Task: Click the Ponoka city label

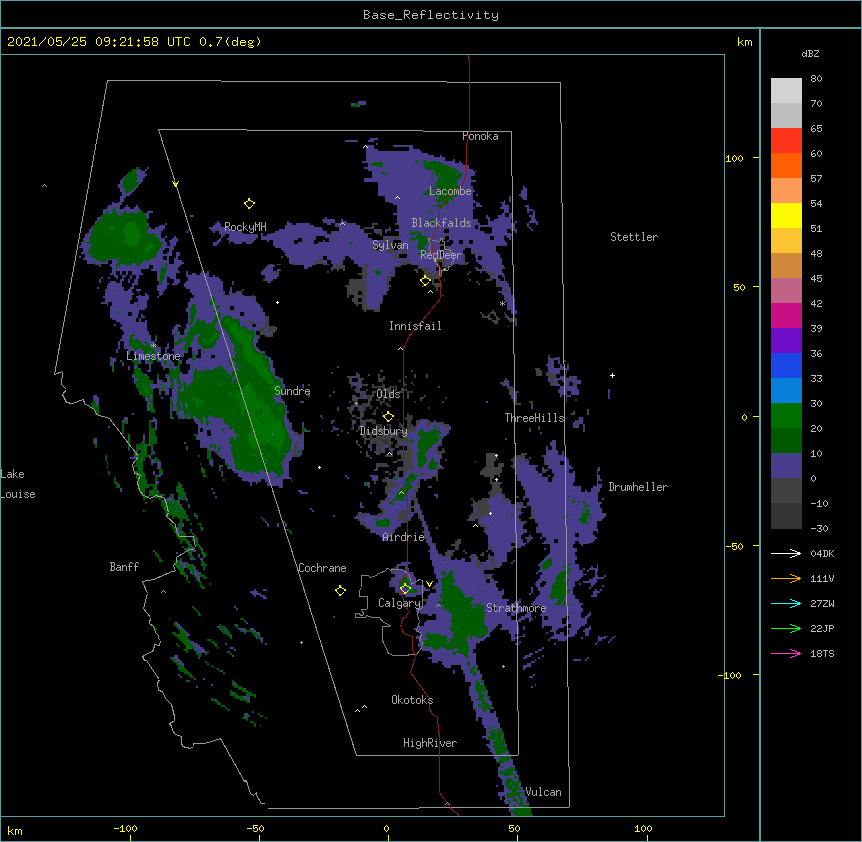Action: pyautogui.click(x=480, y=136)
